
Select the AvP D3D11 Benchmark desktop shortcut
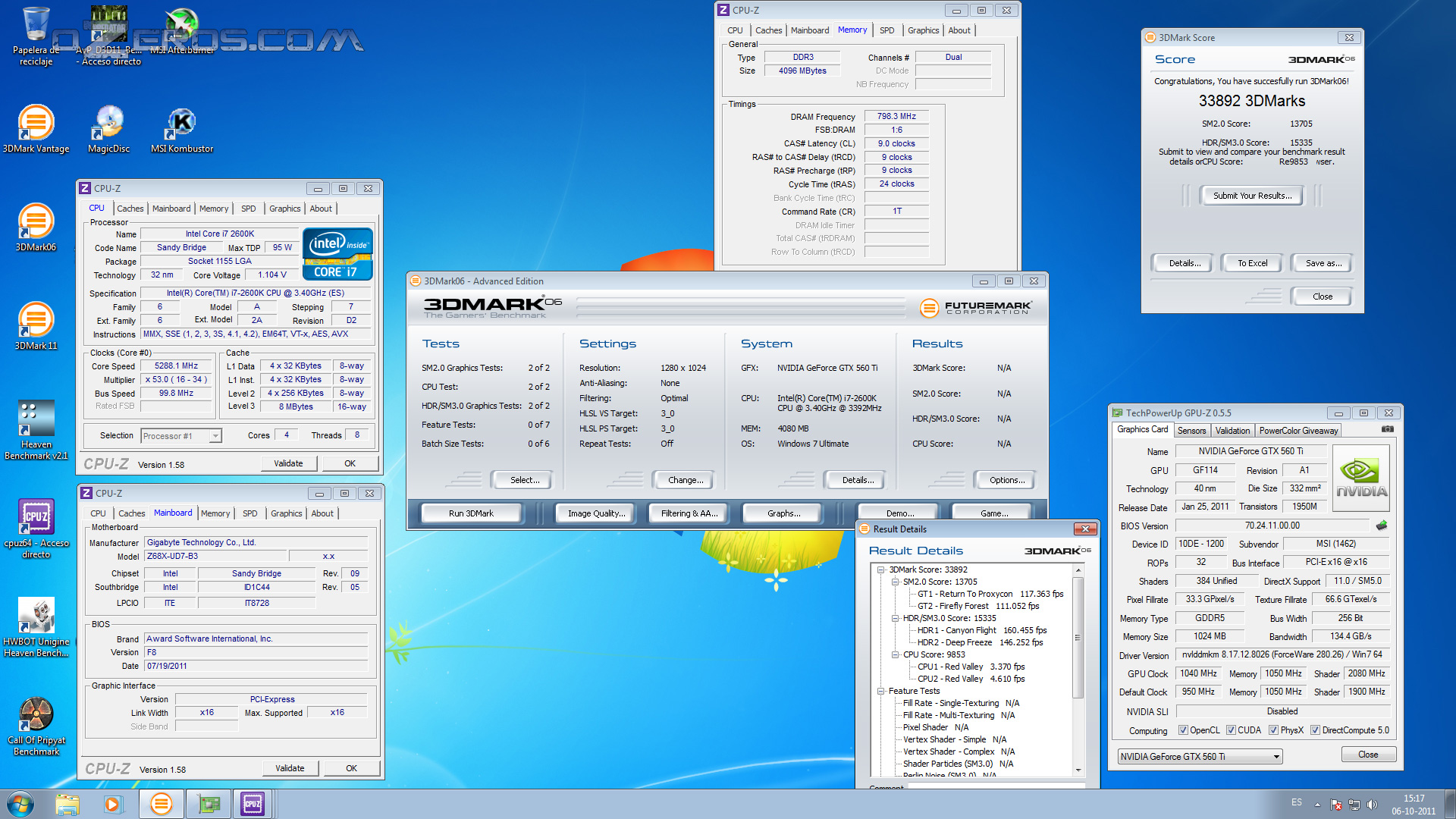pos(109,36)
